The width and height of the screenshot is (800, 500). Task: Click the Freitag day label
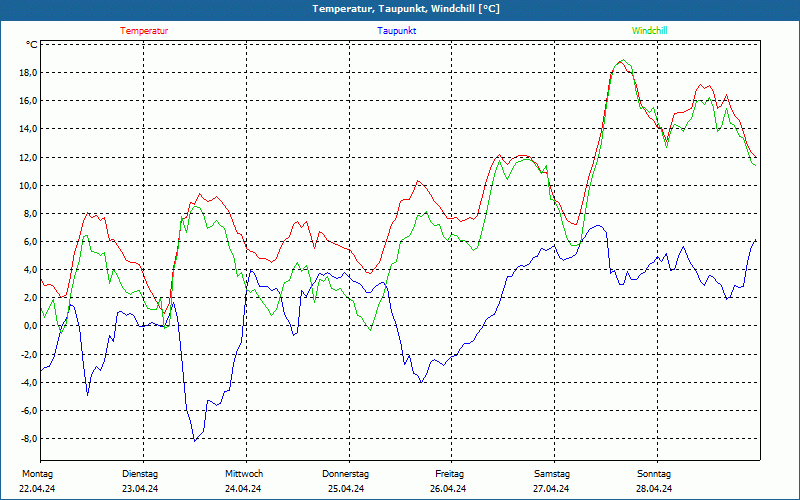[449, 474]
